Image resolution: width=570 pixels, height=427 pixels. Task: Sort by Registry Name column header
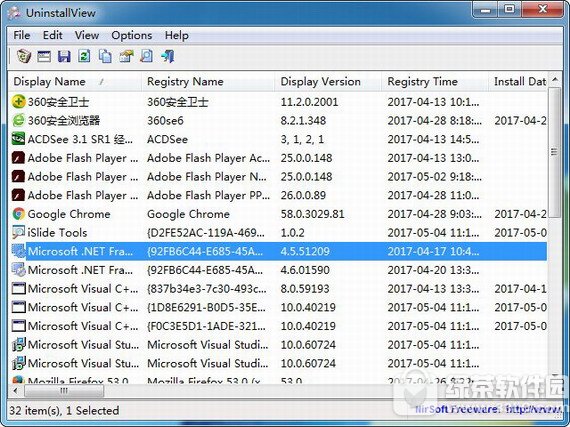point(208,81)
